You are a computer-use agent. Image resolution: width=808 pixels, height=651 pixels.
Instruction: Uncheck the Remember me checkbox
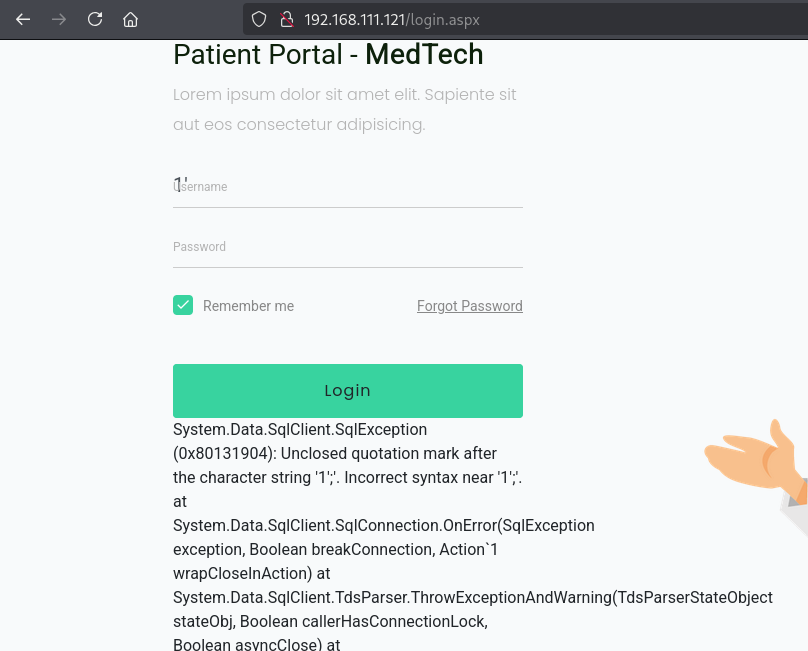[x=183, y=305]
